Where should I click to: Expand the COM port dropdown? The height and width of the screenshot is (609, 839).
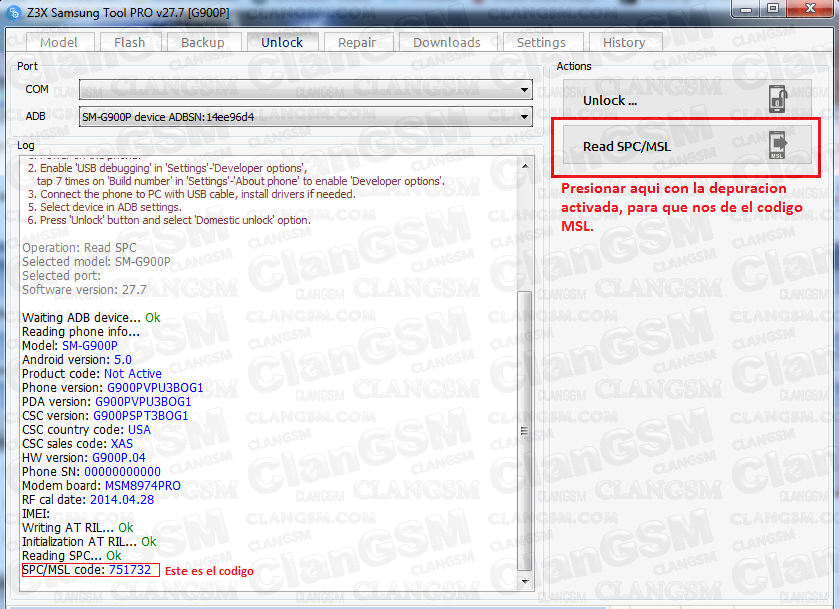524,89
